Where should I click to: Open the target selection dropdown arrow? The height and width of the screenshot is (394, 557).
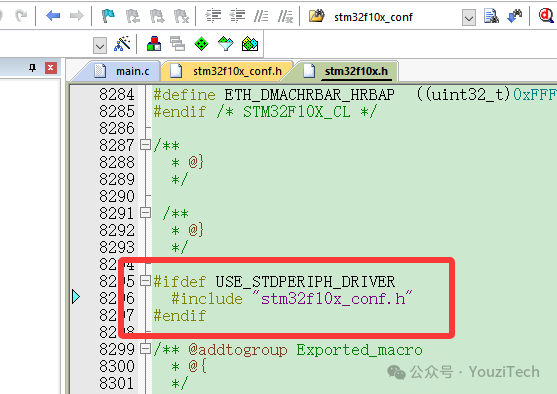click(100, 45)
